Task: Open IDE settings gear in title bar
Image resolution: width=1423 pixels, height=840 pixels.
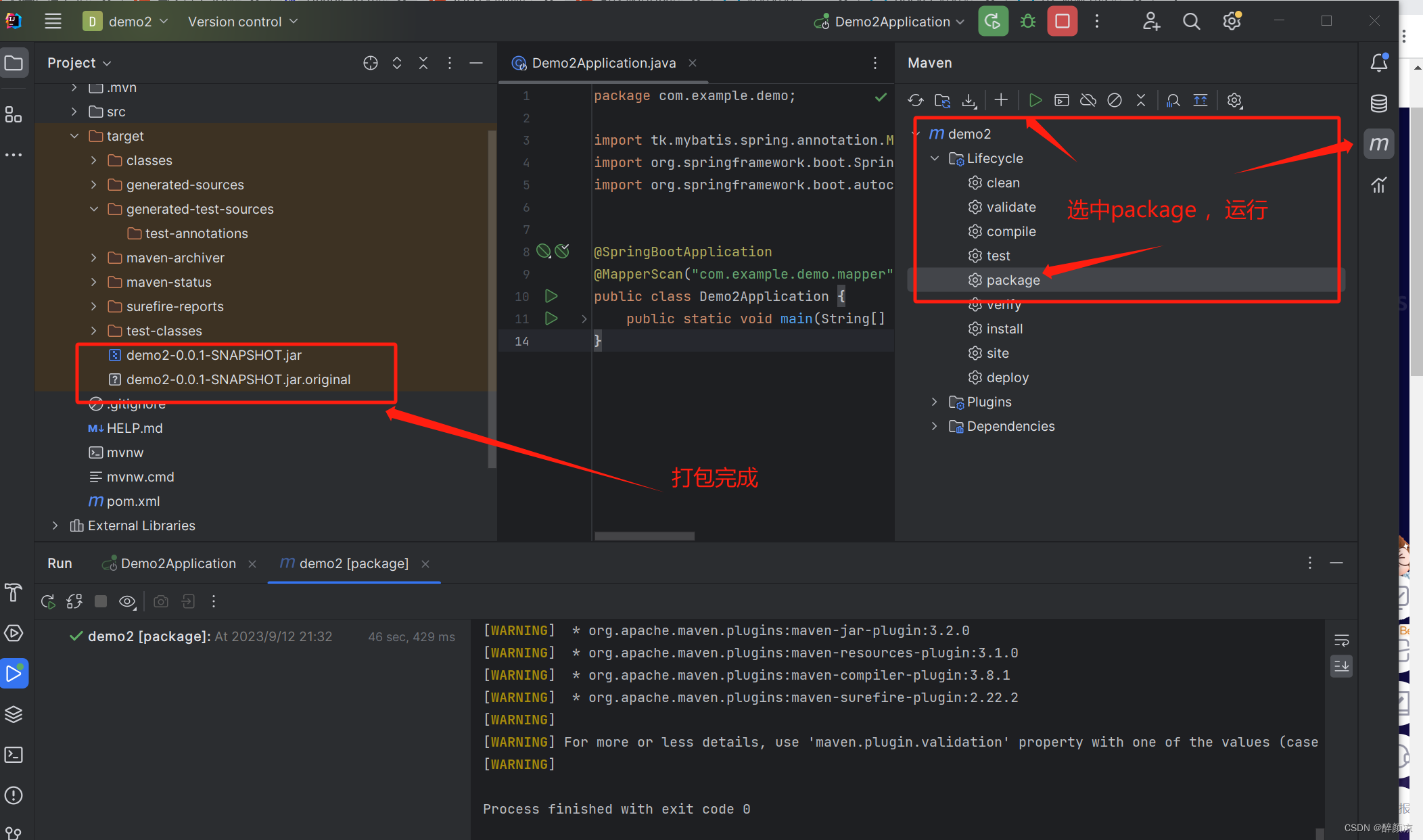Action: point(1232,22)
